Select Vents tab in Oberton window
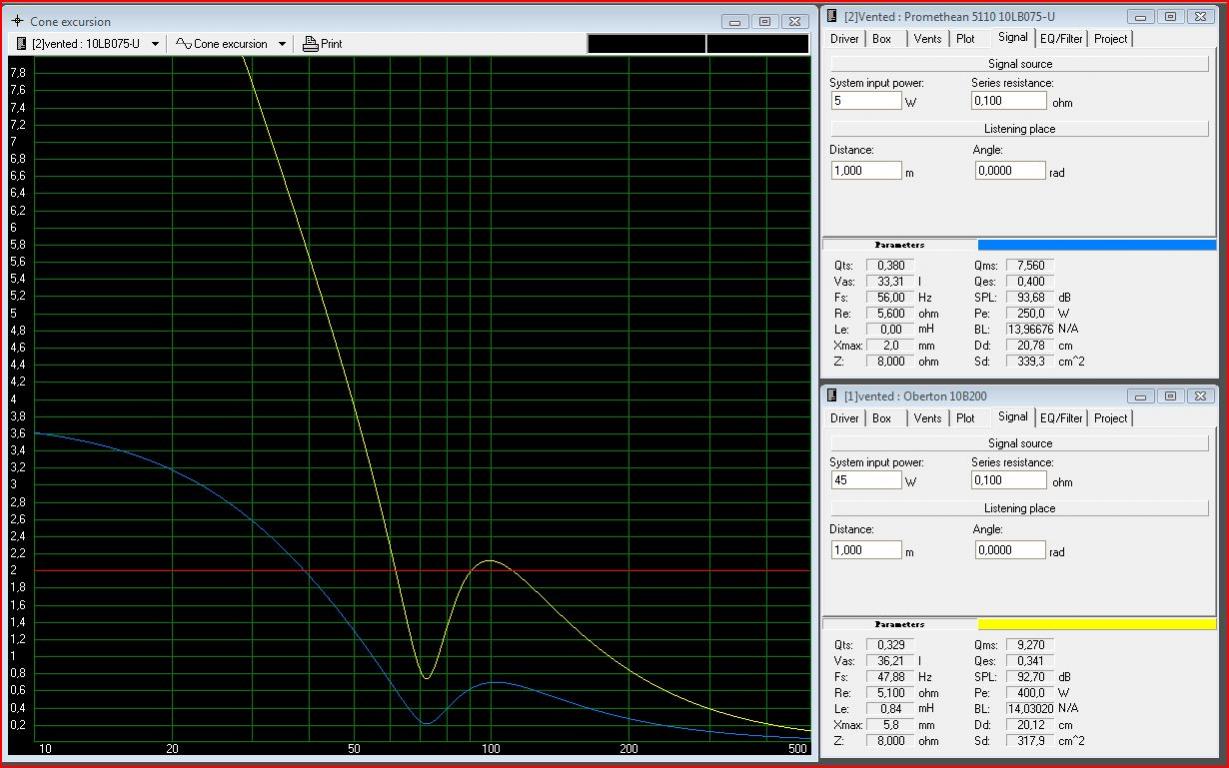The height and width of the screenshot is (768, 1229). click(927, 418)
